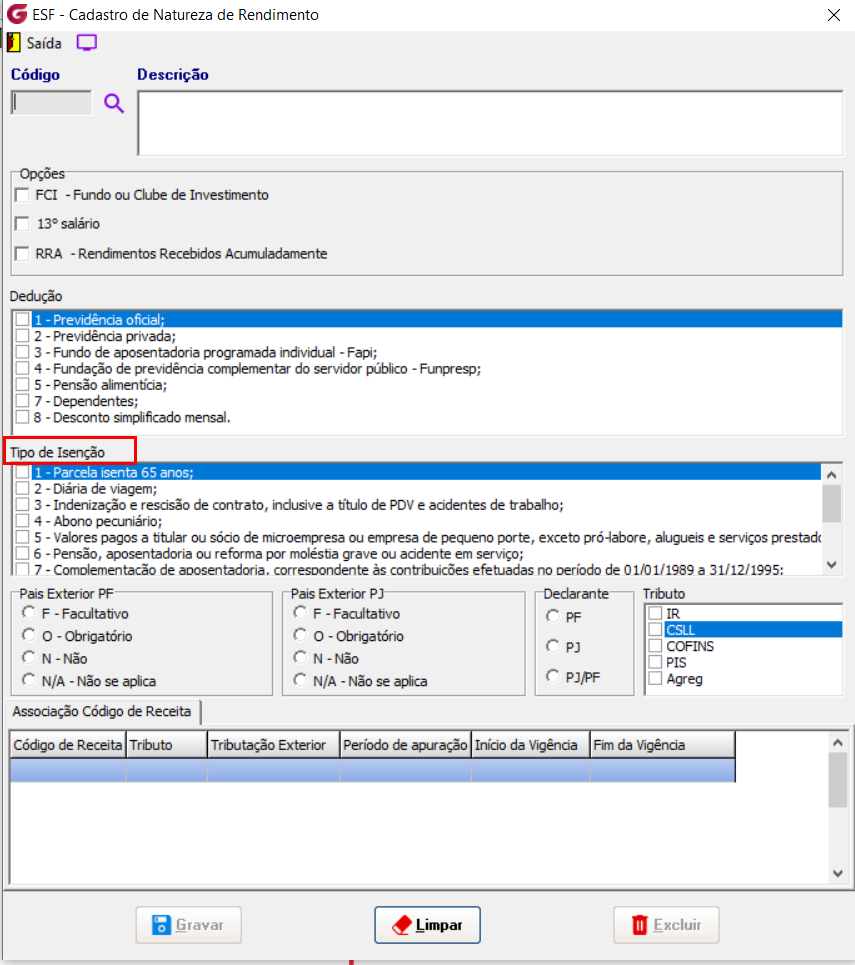This screenshot has height=965, width=855.
Task: Click the Tributo column header in grid
Action: (166, 745)
